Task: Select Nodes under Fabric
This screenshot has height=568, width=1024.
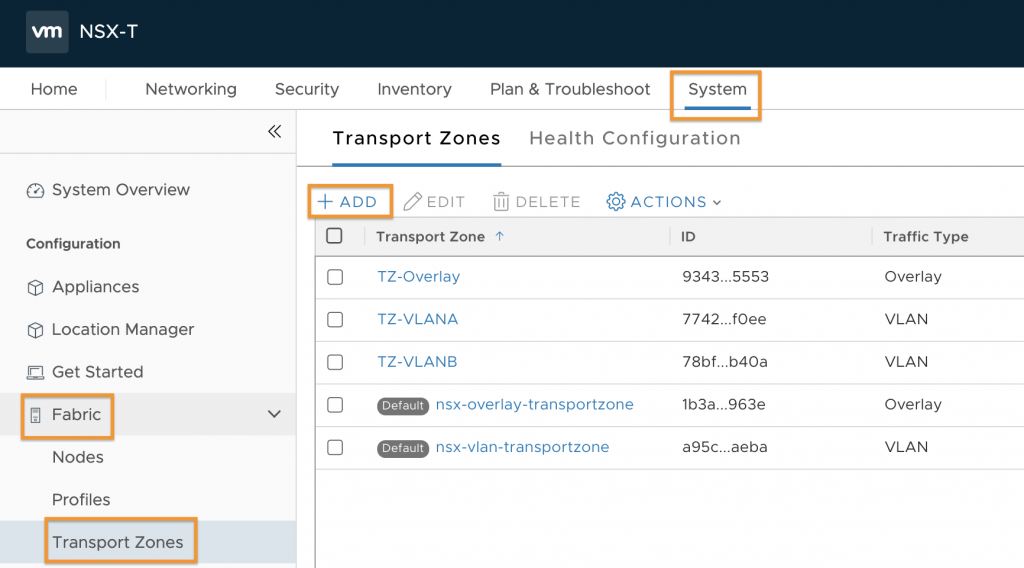Action: click(x=78, y=457)
